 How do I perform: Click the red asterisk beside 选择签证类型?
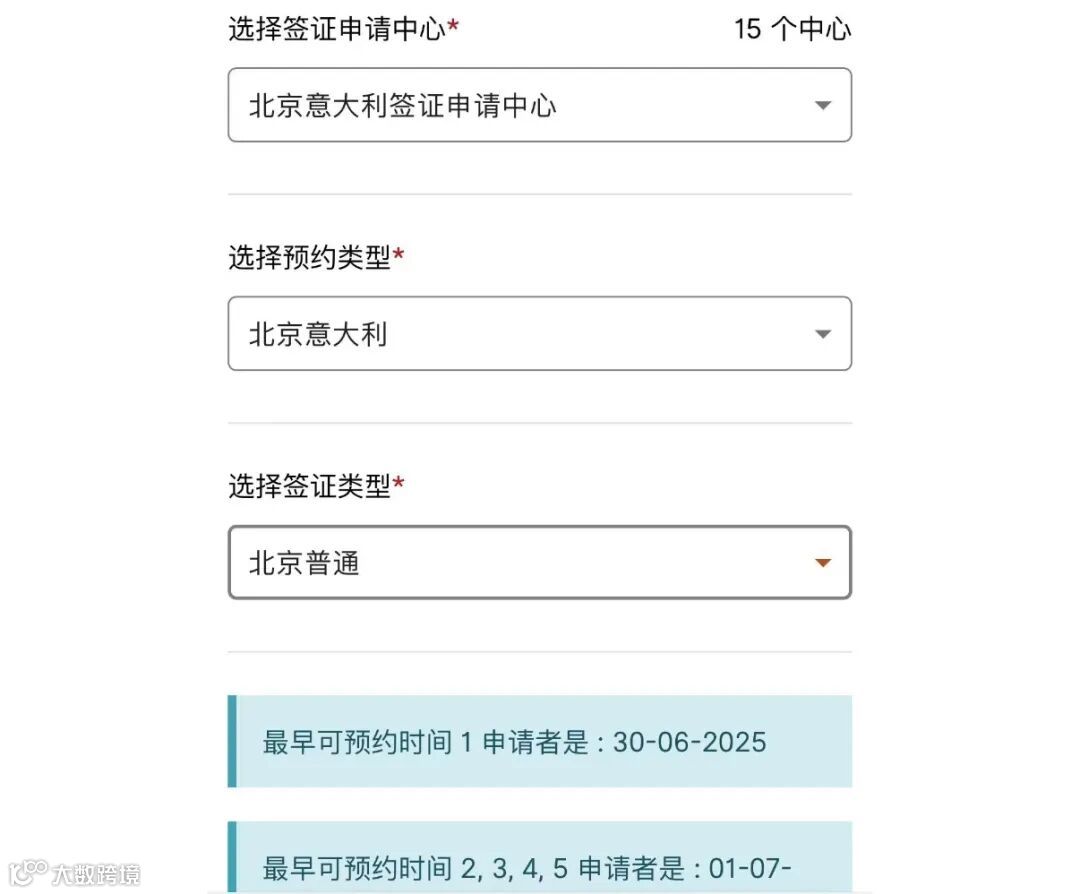(x=398, y=483)
